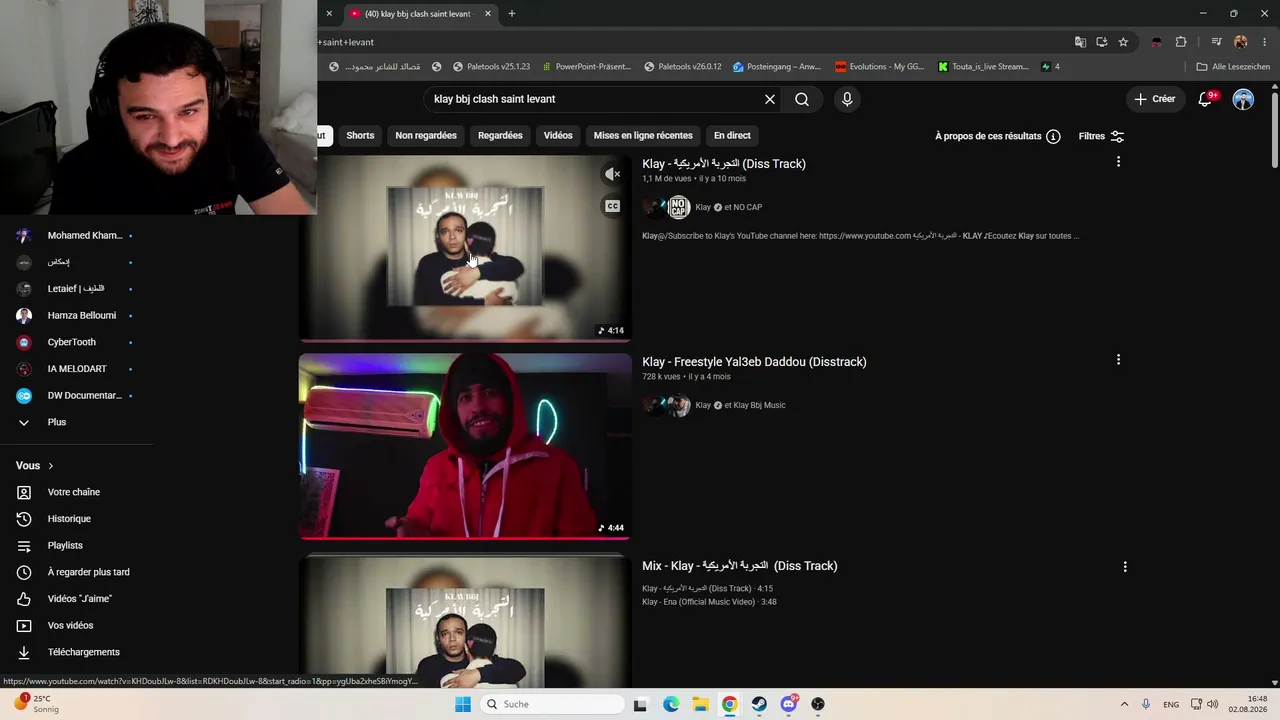Screen dimensions: 1280x720
Task: Open File Explorer from the taskbar
Action: coord(700,704)
